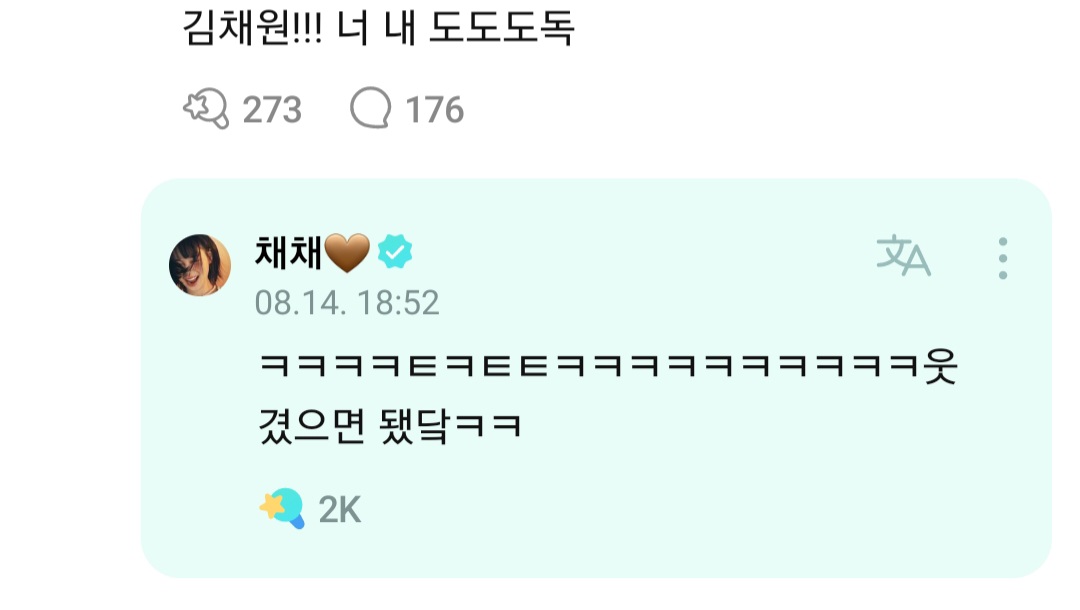The width and height of the screenshot is (1080, 610).
Task: Open the three-dot more options menu
Action: 1003,258
